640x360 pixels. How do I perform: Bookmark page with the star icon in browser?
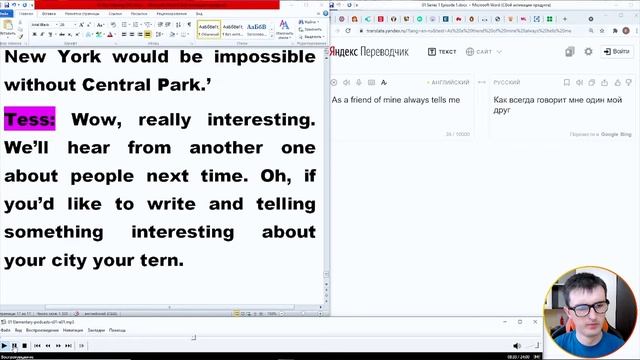click(x=602, y=31)
